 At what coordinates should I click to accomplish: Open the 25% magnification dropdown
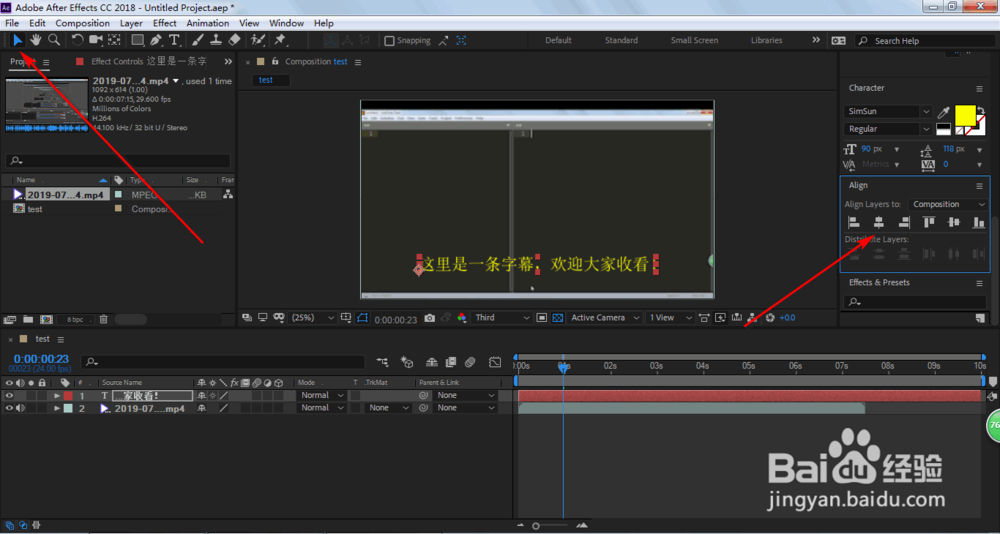[x=312, y=318]
